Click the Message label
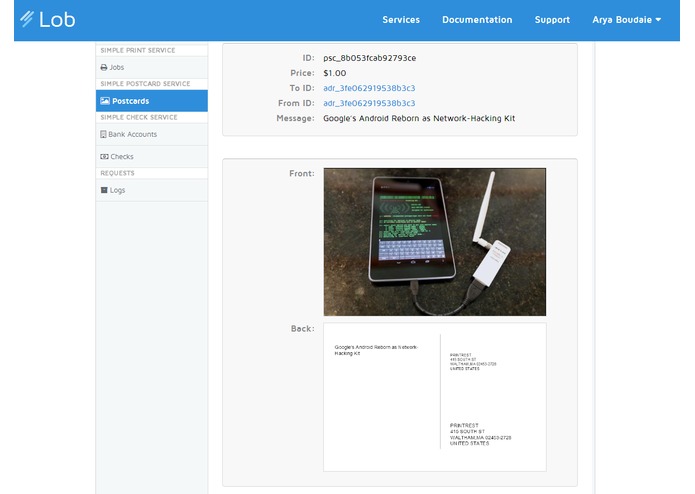 [x=295, y=118]
